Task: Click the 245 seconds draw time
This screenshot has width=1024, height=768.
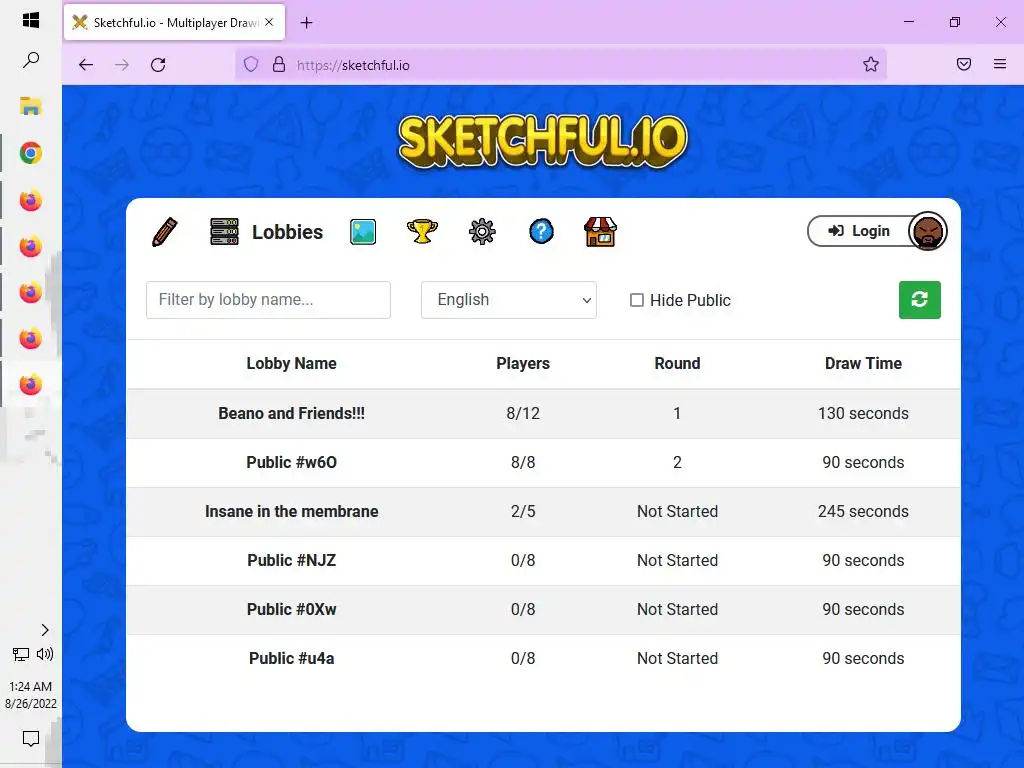Action: click(863, 511)
